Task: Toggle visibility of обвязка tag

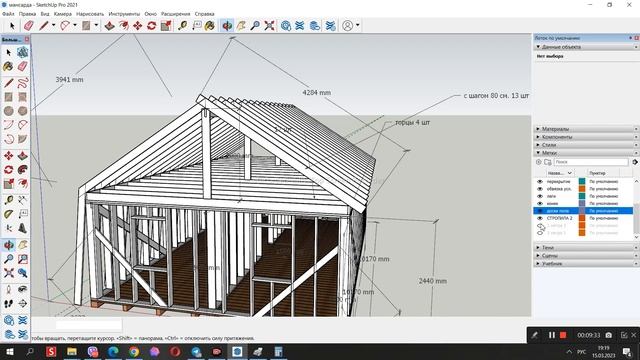Action: [x=540, y=189]
